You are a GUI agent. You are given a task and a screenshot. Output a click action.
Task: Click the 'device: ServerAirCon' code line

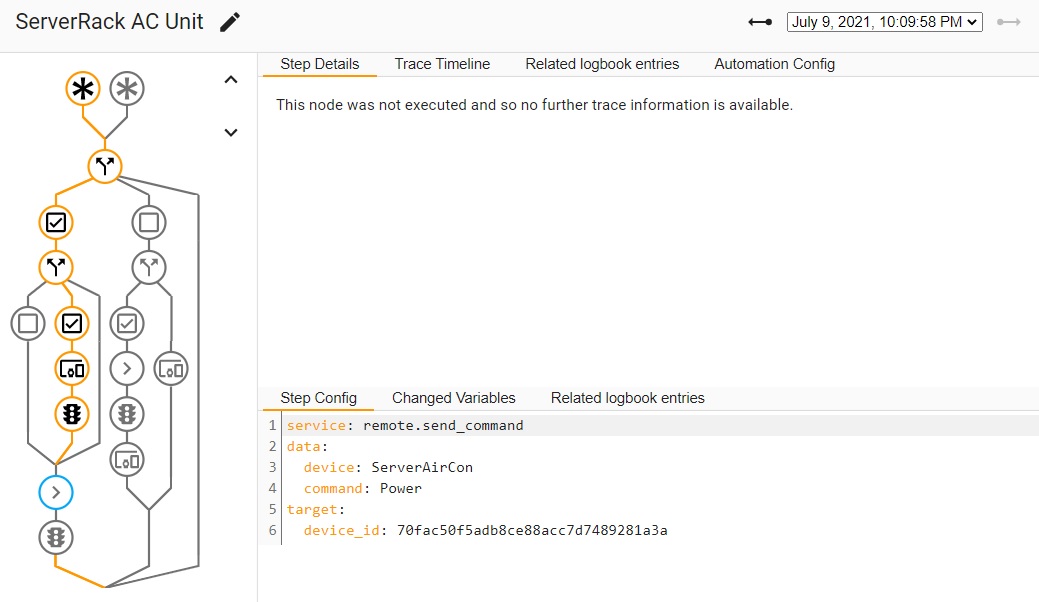(388, 468)
